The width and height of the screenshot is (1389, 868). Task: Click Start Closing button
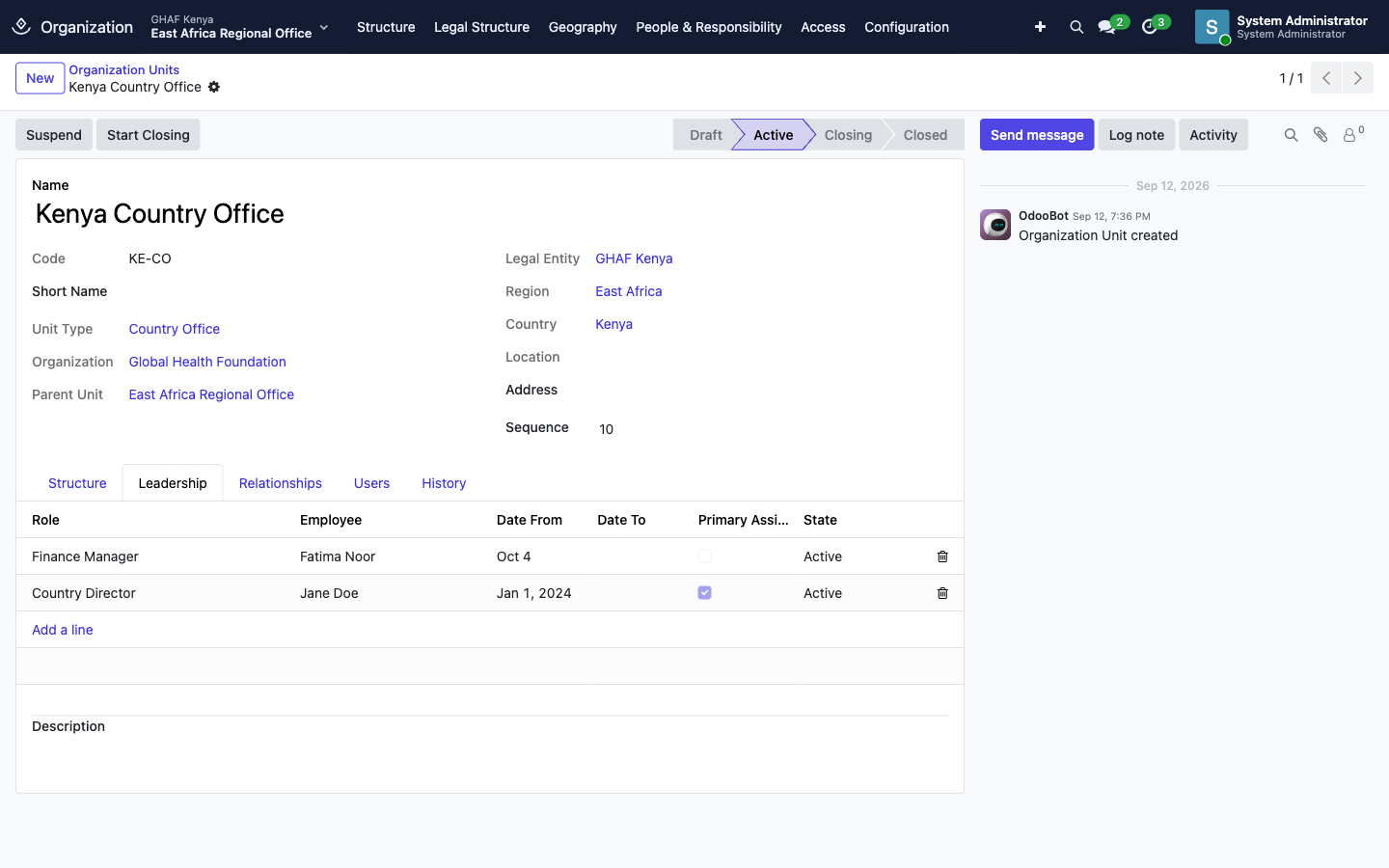[149, 135]
